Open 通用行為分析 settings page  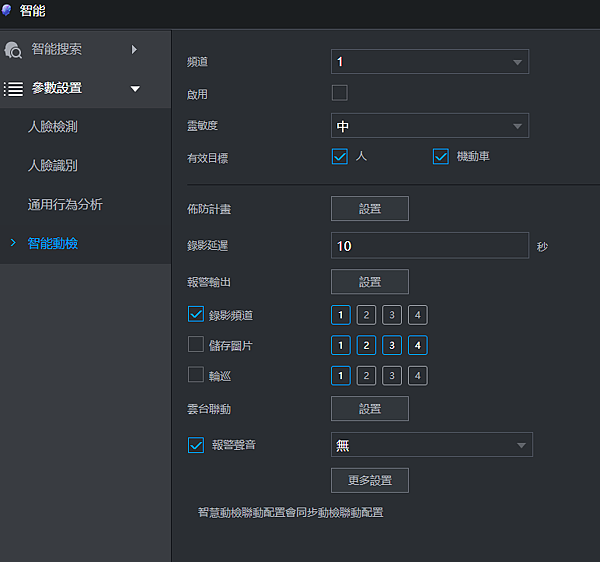coord(65,204)
